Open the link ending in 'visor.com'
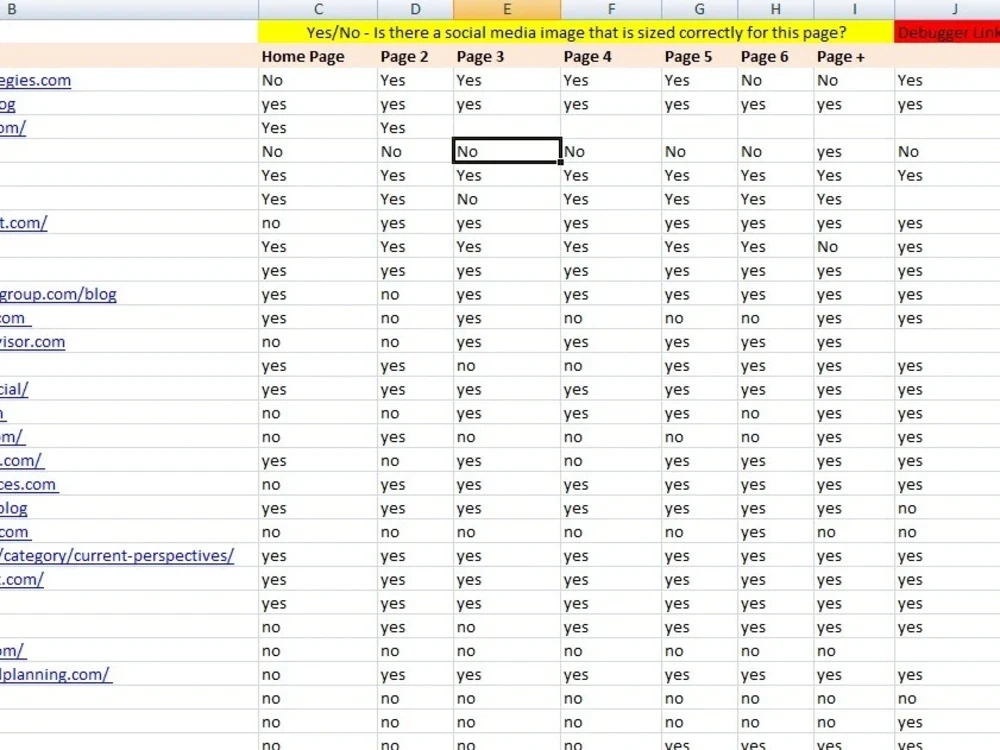Image resolution: width=1000 pixels, height=750 pixels. (x=33, y=342)
